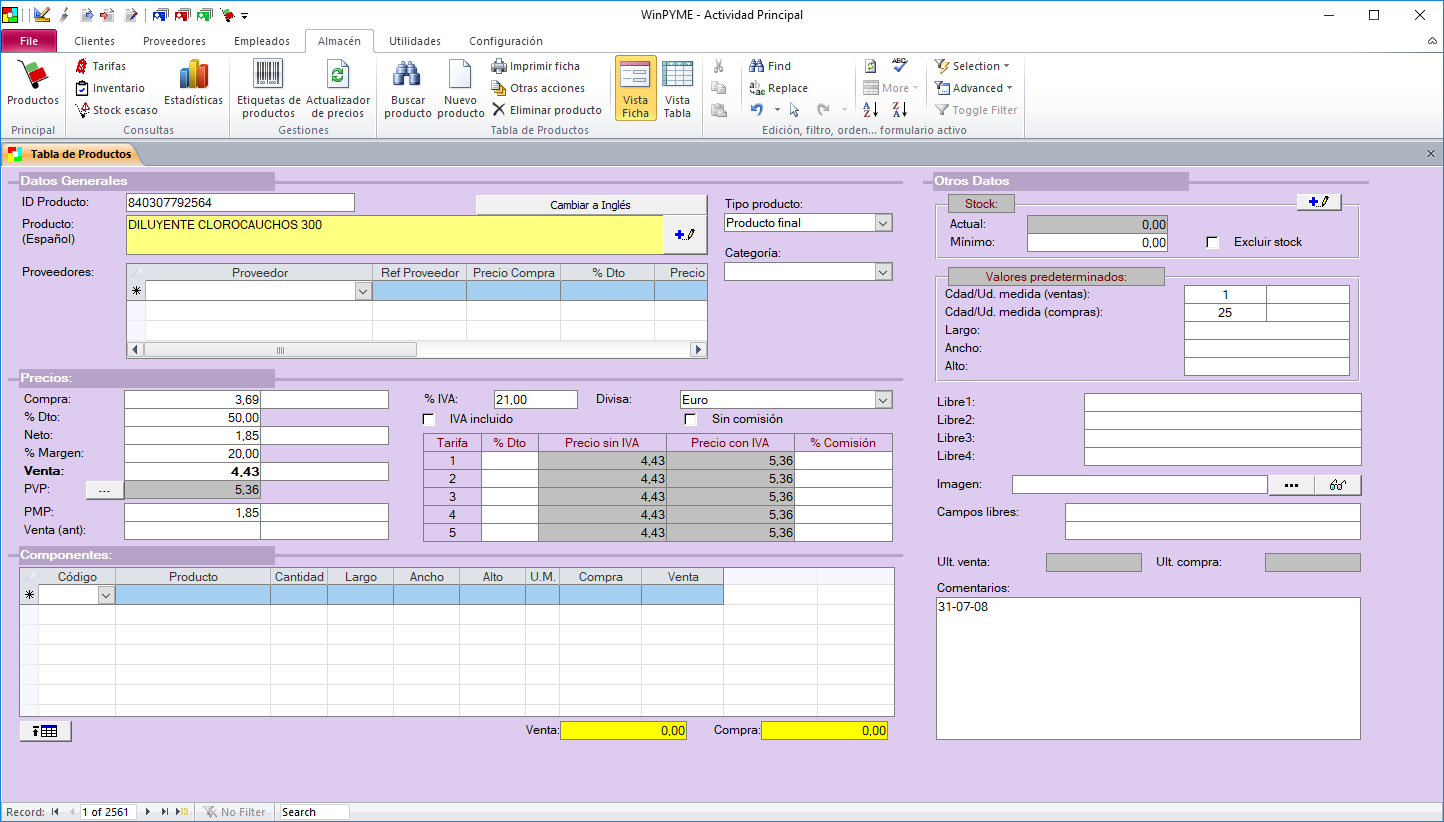Screen dimensions: 1444x822
Task: Open the Utilidades ribbon tab
Action: point(414,41)
